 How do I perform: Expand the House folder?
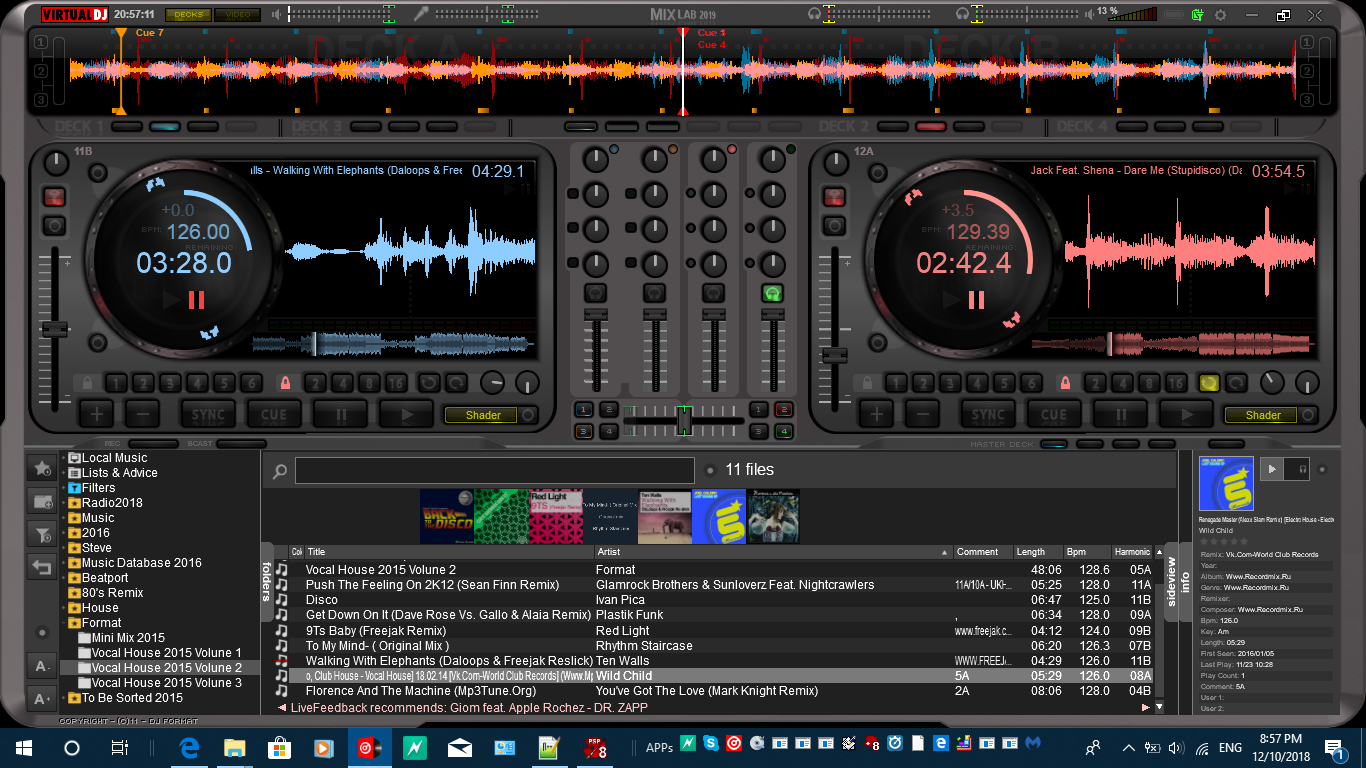coord(63,608)
